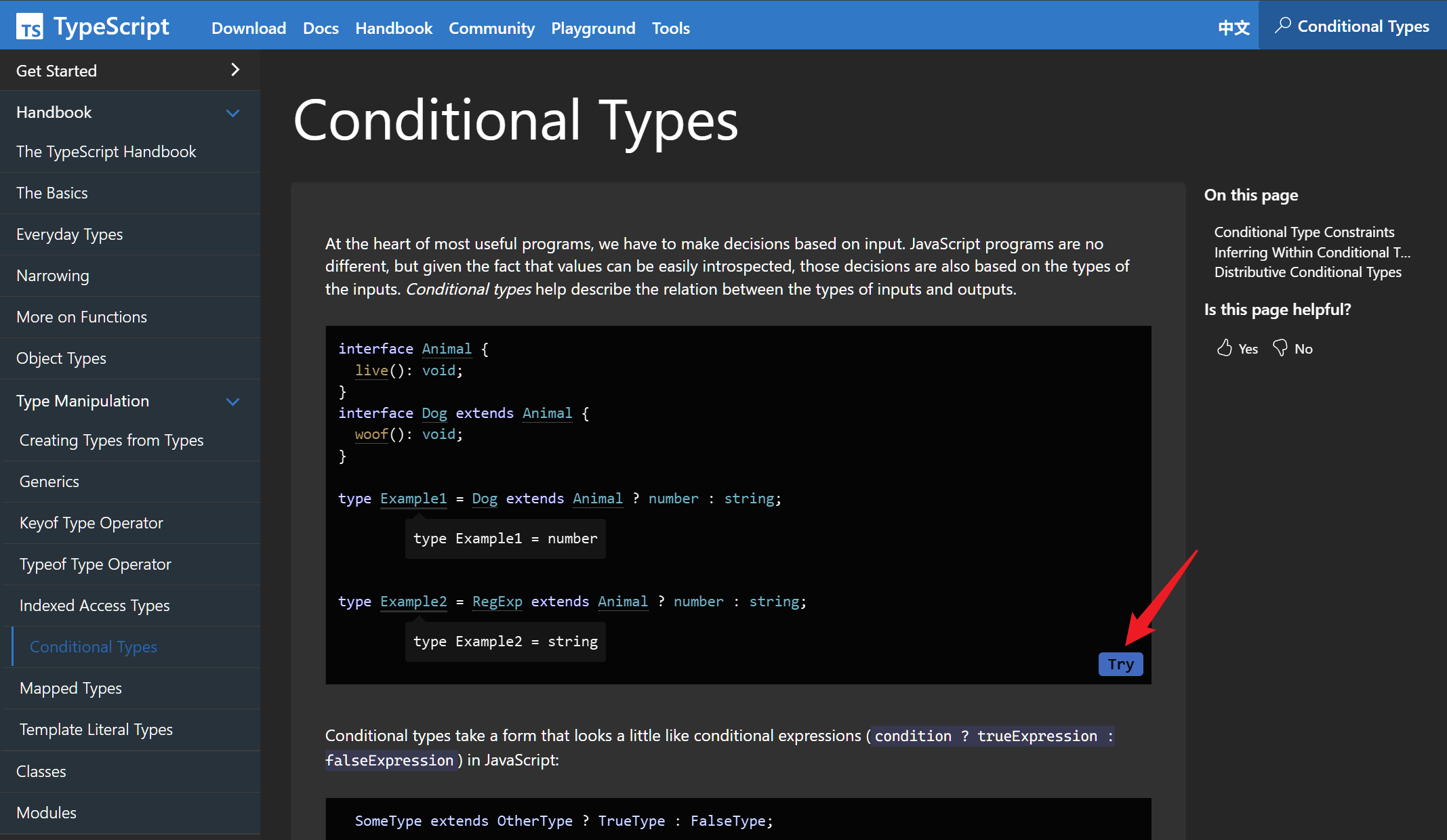Collapse the Type Manipulation chevron
The height and width of the screenshot is (840, 1447).
tap(232, 402)
